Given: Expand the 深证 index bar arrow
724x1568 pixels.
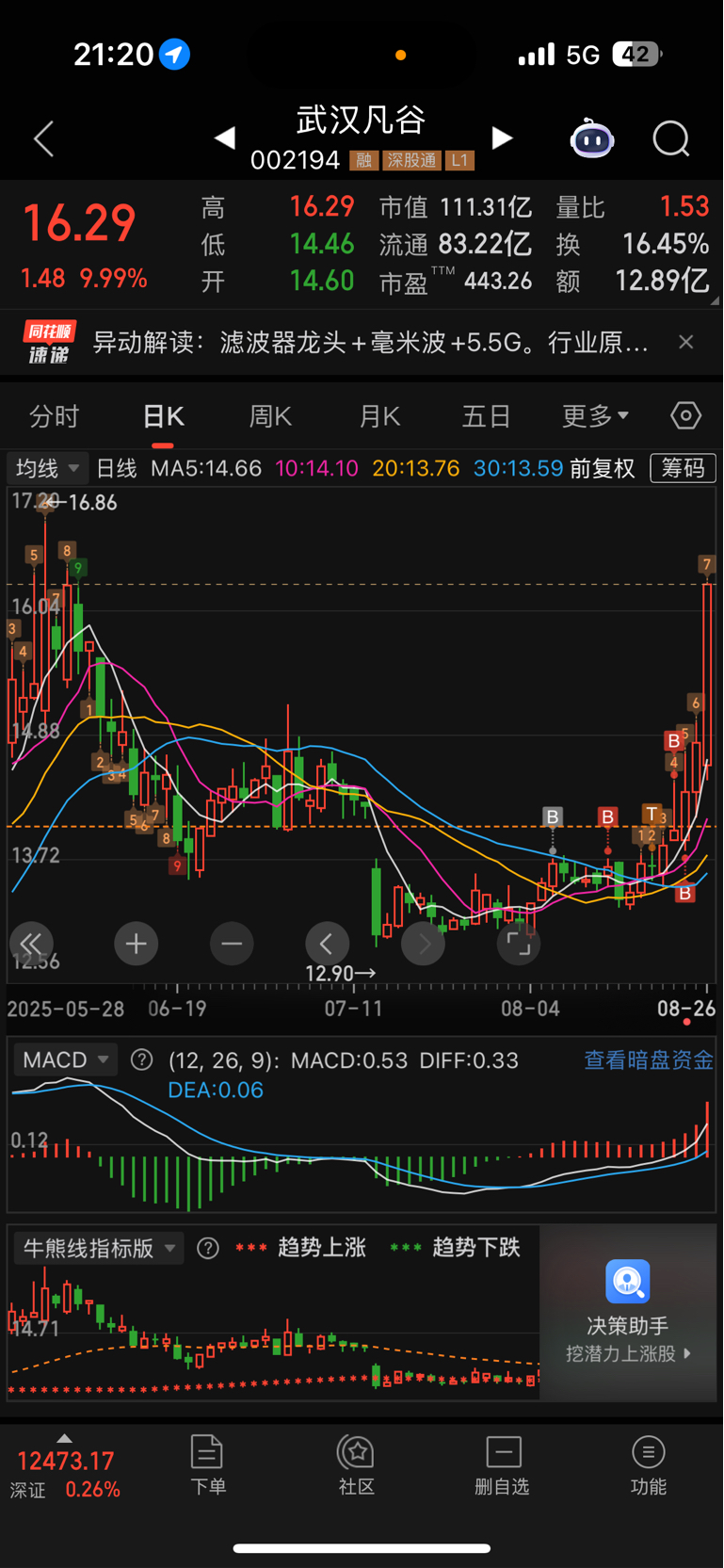Looking at the screenshot, I should click(64, 1438).
